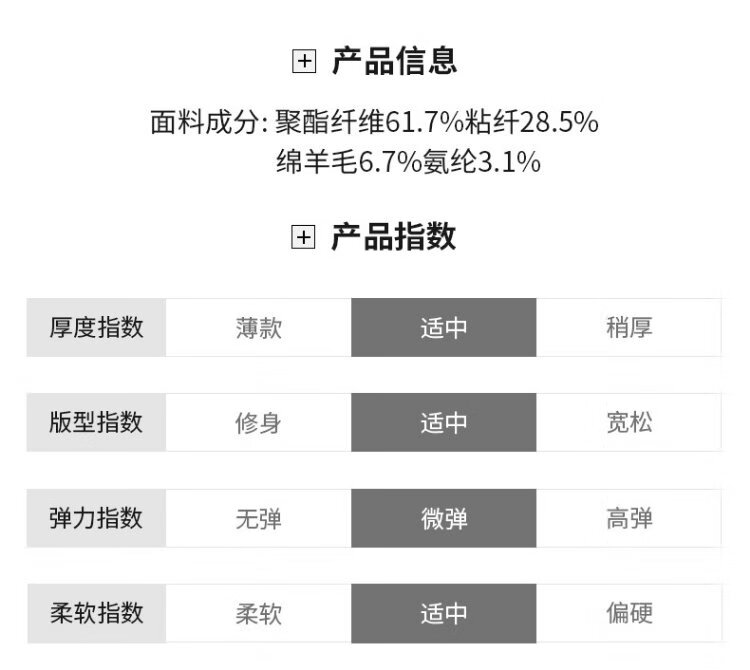Select 适中 in the 厚度指数 row

[443, 327]
